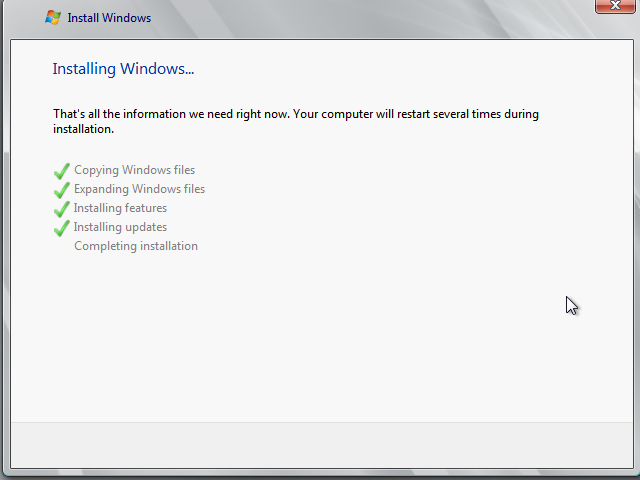Select the "Copying Windows files" step label
This screenshot has height=480, width=640.
[x=135, y=170]
